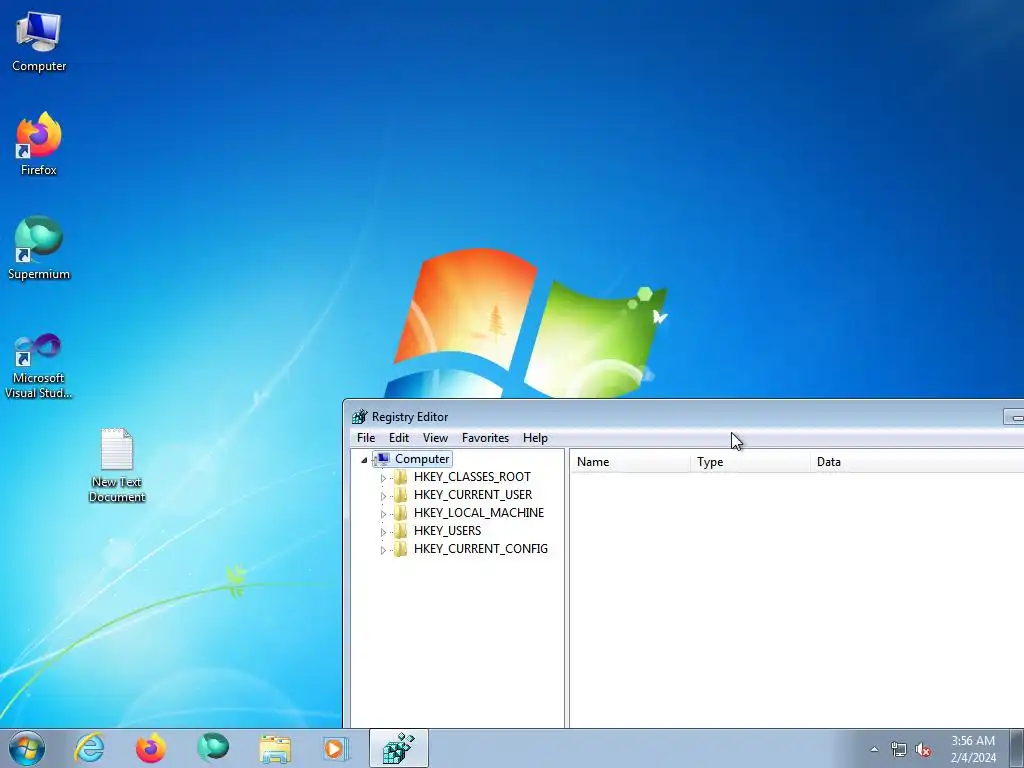The image size is (1024, 768).
Task: Open the File menu in Registry Editor
Action: pos(366,438)
